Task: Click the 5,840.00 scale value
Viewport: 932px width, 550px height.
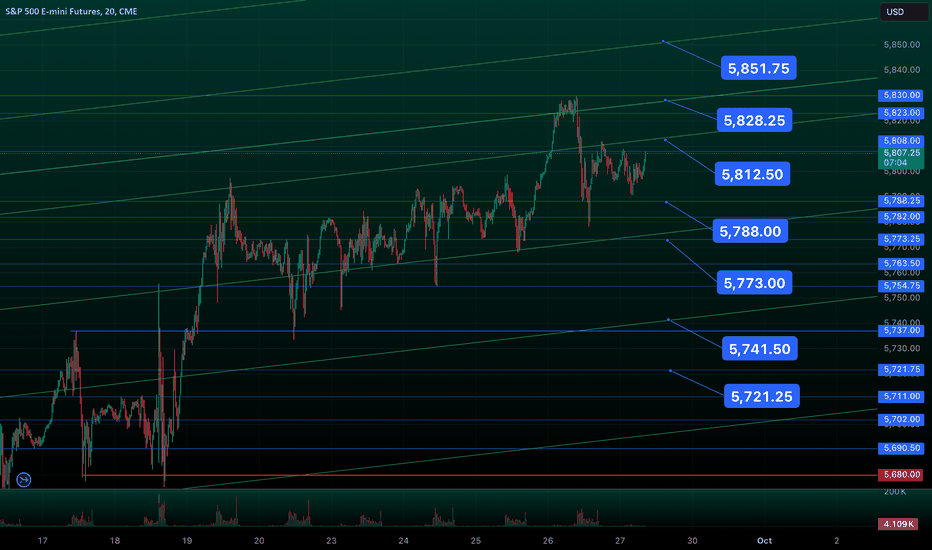Action: click(902, 70)
